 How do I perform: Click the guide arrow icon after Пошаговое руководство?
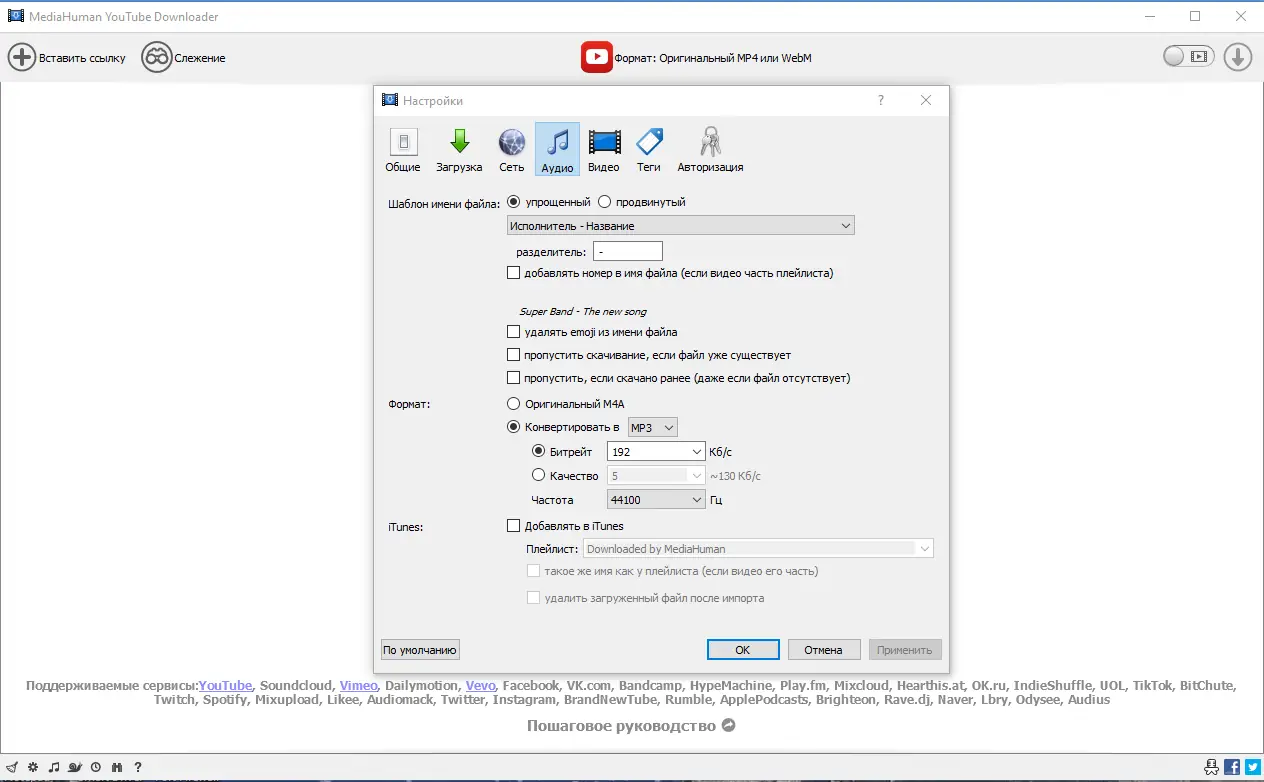coord(729,726)
